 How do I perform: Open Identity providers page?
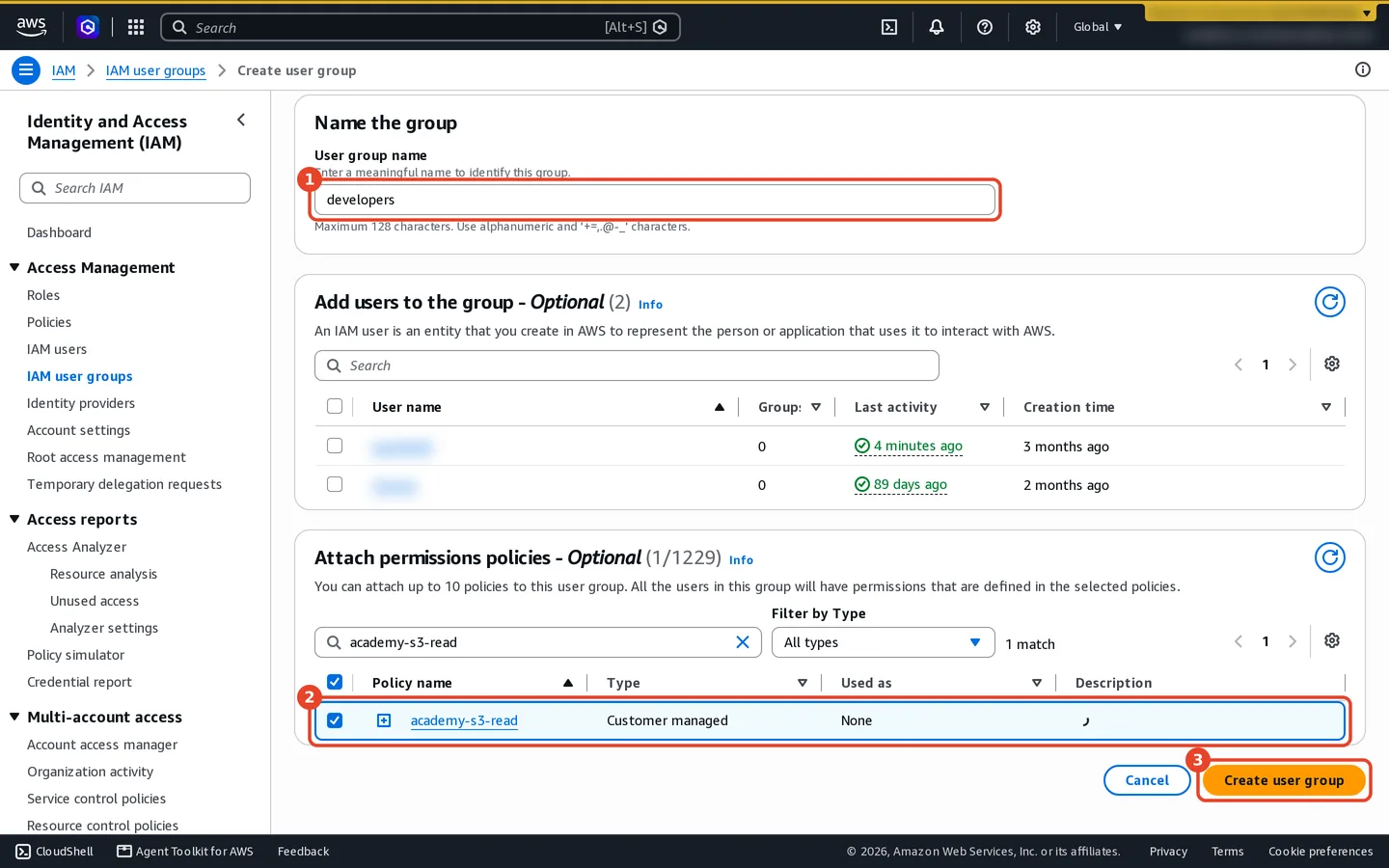point(81,403)
